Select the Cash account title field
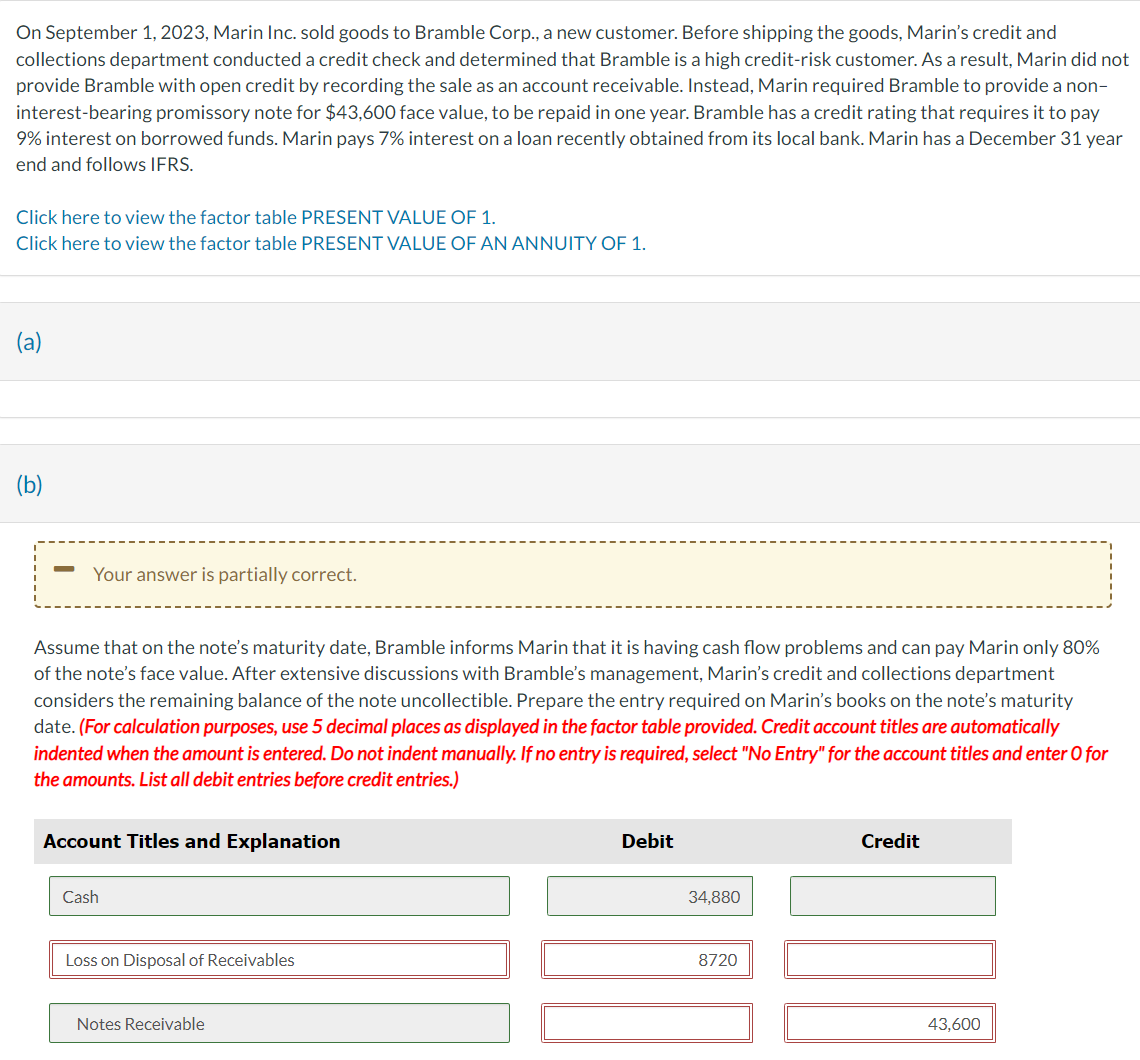This screenshot has width=1140, height=1060. pos(279,896)
